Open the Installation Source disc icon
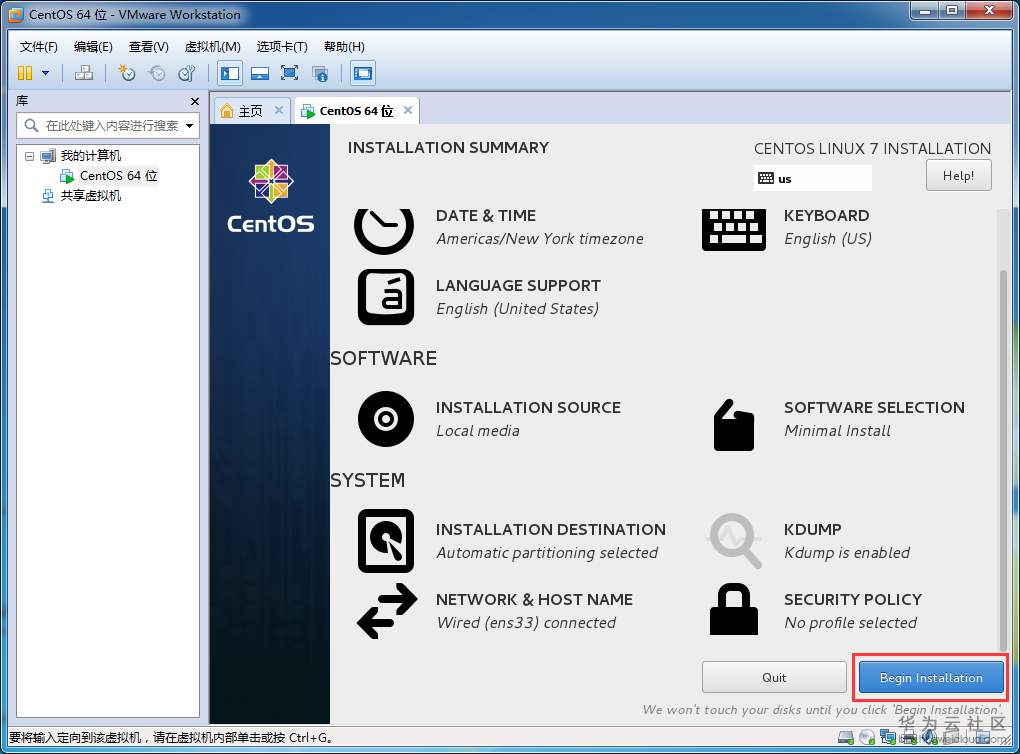 (386, 419)
